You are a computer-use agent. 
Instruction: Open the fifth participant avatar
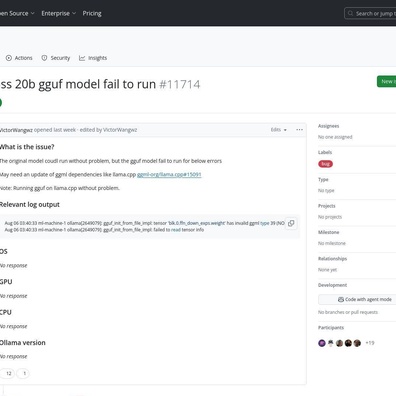coord(357,343)
